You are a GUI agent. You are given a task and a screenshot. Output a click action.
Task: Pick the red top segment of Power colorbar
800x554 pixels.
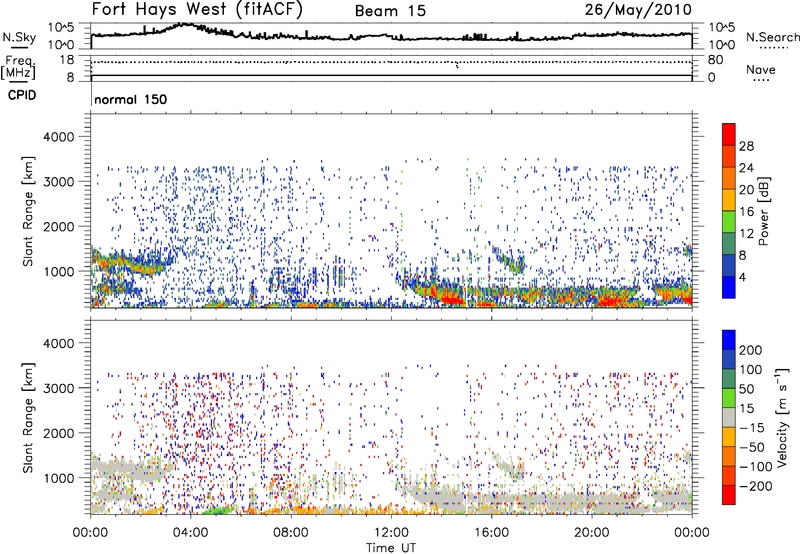click(729, 134)
